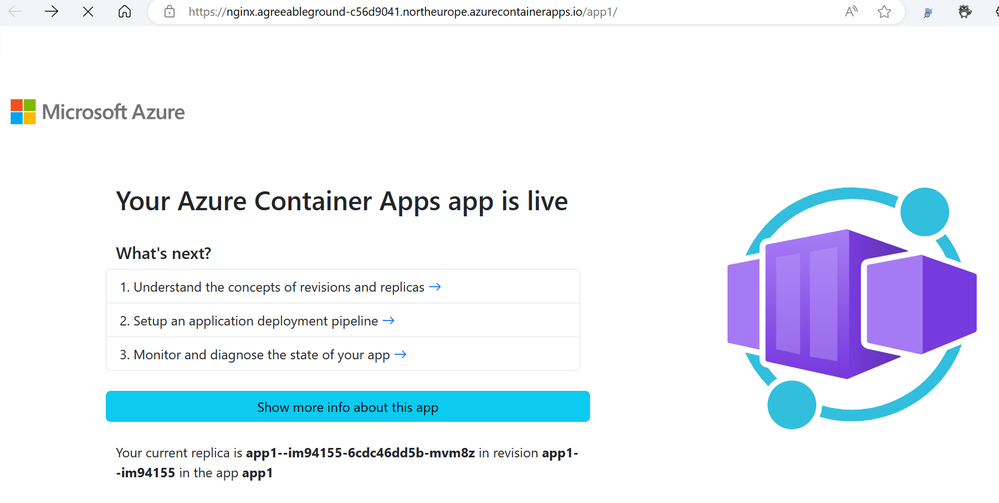Open the blue folder search extension icon
Viewport: 999px width, 503px height.
pyautogui.click(x=928, y=11)
